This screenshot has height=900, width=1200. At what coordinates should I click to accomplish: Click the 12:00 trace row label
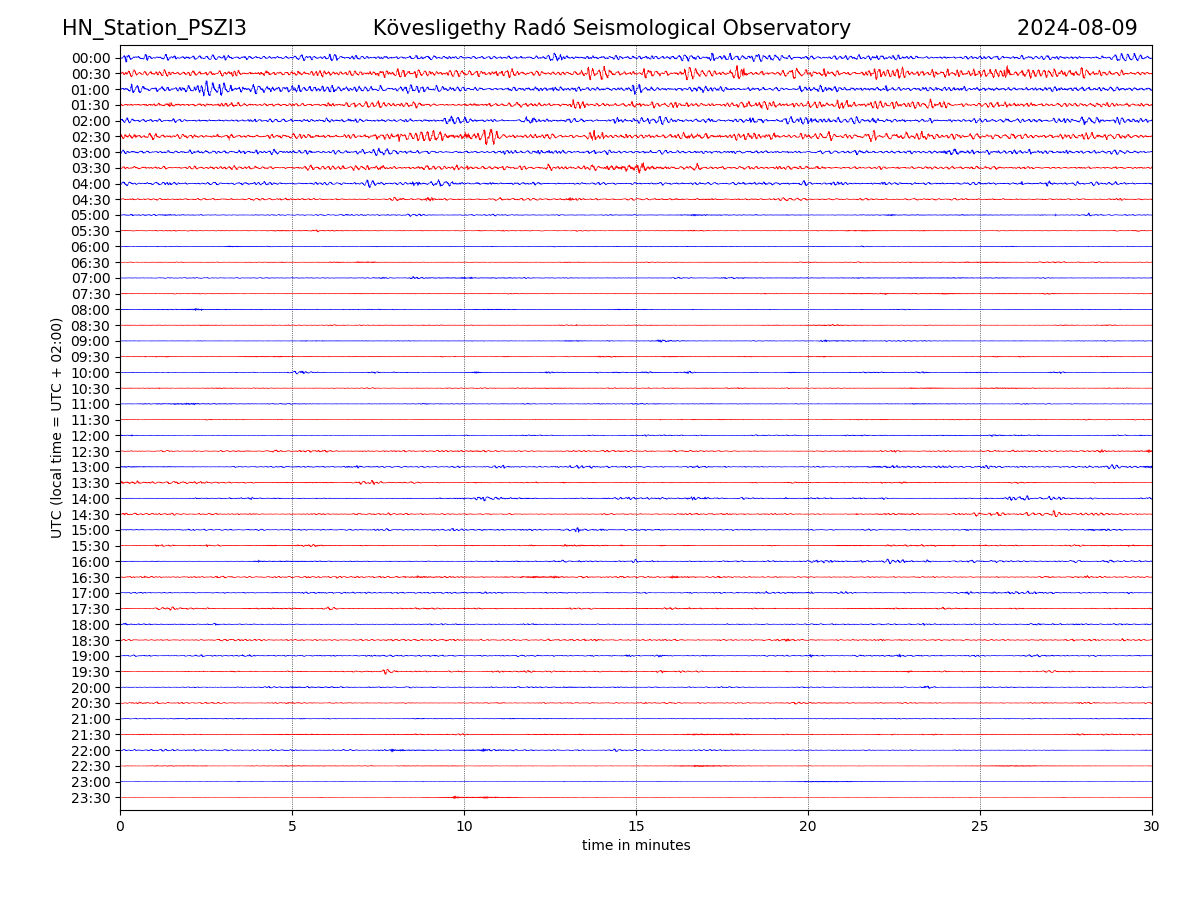pyautogui.click(x=91, y=436)
